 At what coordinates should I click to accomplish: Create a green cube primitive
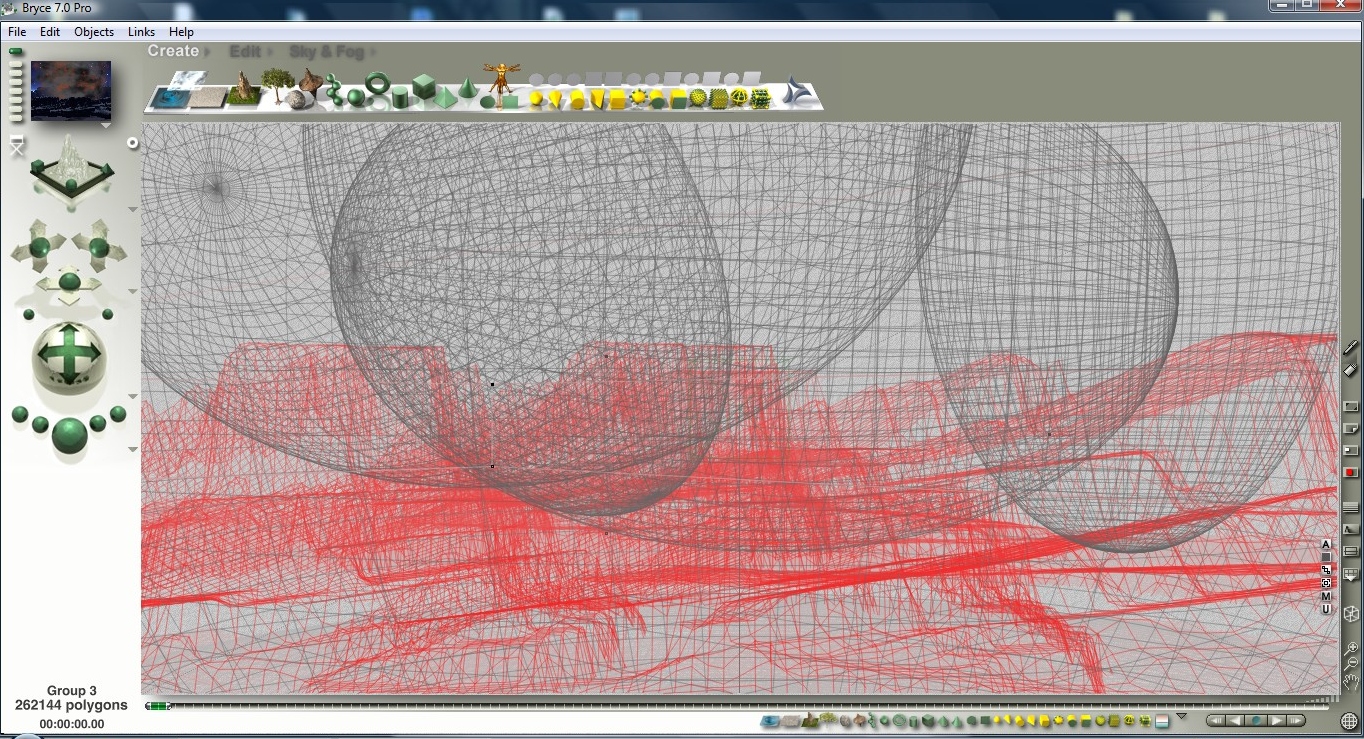click(x=424, y=86)
